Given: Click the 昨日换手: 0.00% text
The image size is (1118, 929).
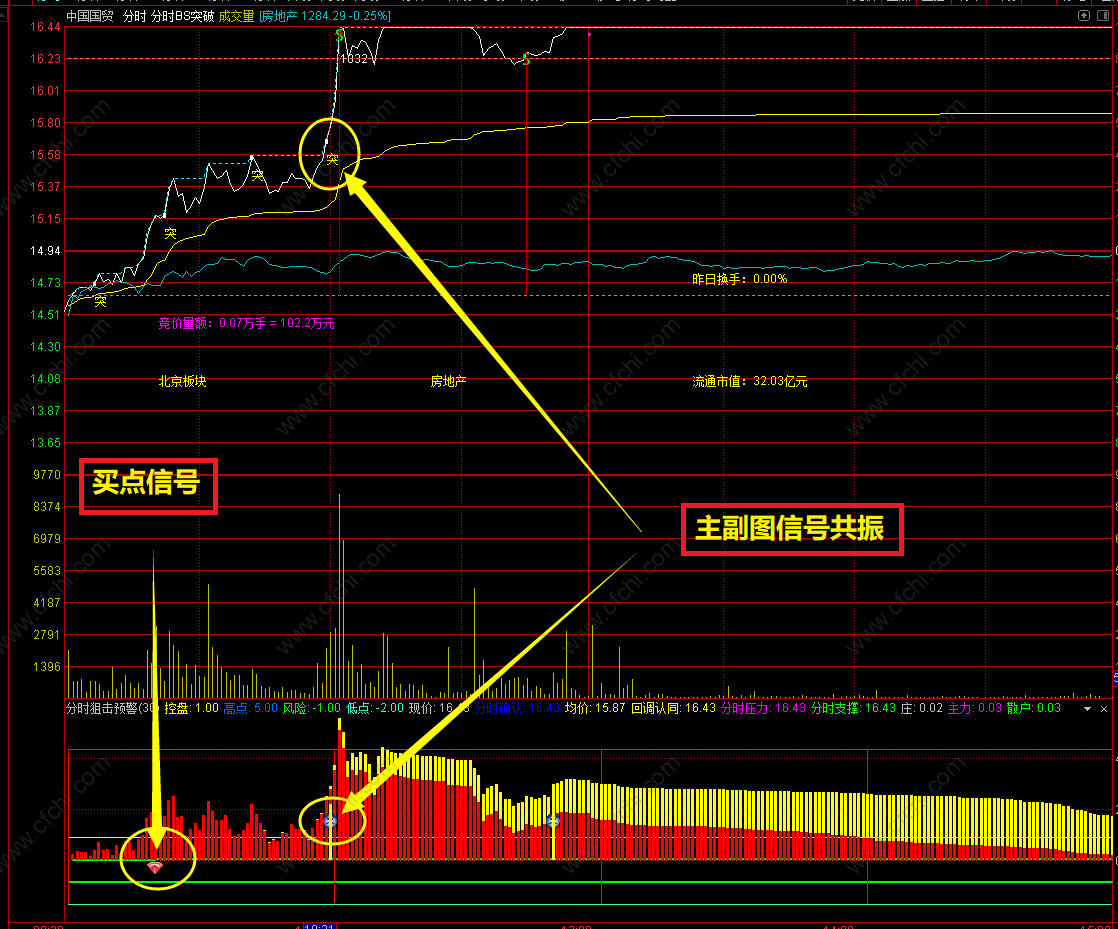Looking at the screenshot, I should click(x=739, y=279).
